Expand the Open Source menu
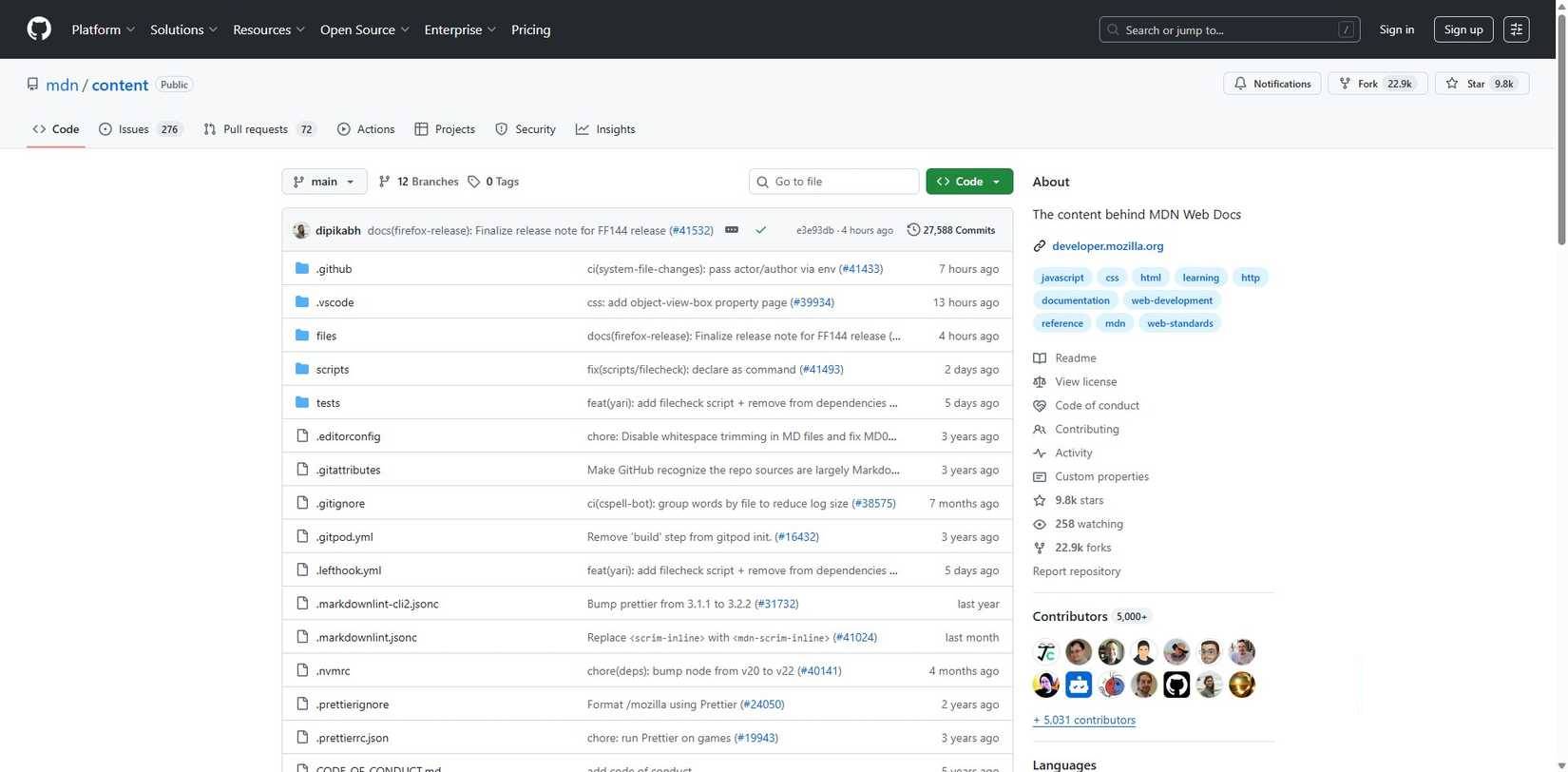The height and width of the screenshot is (772, 1568). coord(365,29)
